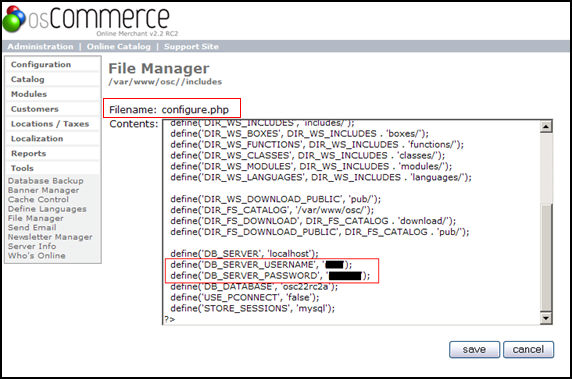Image resolution: width=572 pixels, height=379 pixels.
Task: Click scrollbar up arrow in contents box
Action: coord(546,126)
